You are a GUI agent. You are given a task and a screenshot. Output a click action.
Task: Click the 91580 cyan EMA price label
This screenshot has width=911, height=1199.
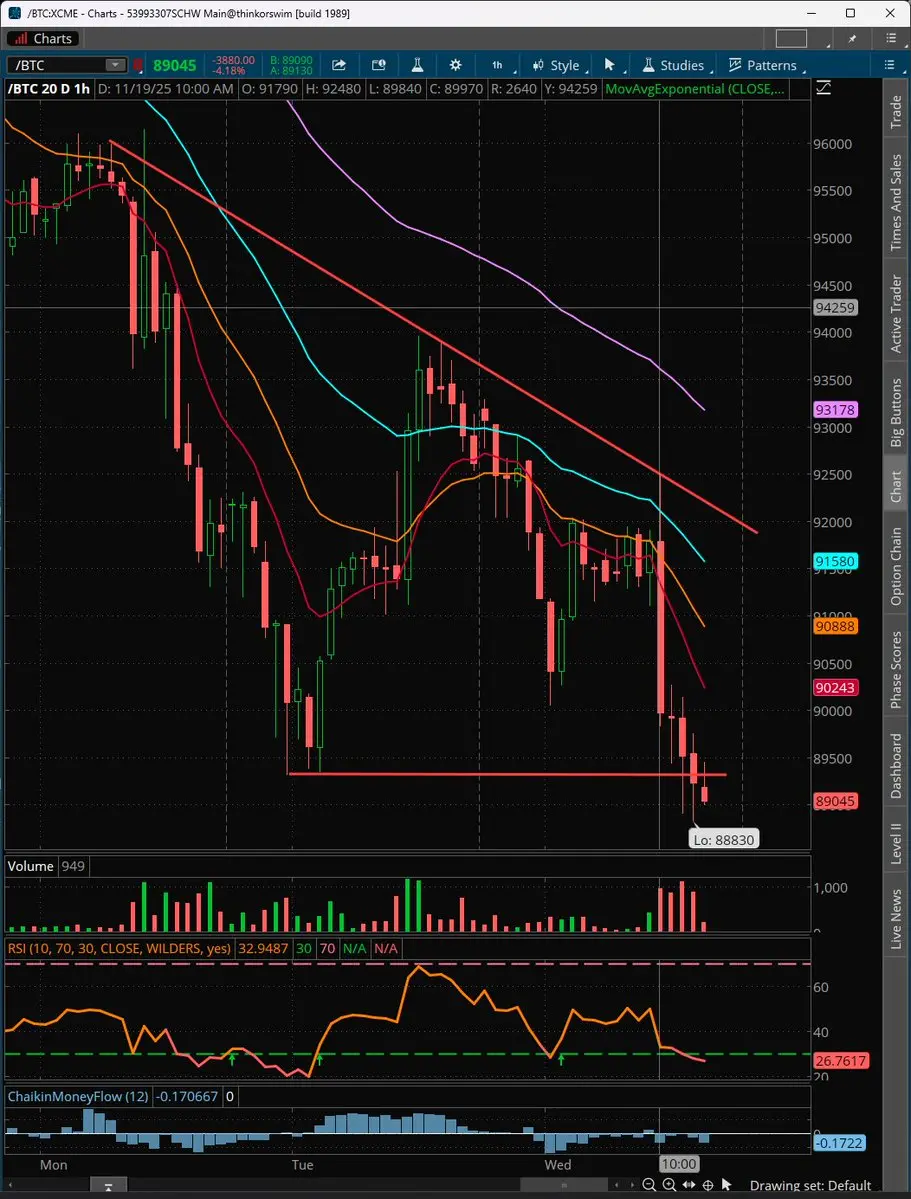(835, 561)
